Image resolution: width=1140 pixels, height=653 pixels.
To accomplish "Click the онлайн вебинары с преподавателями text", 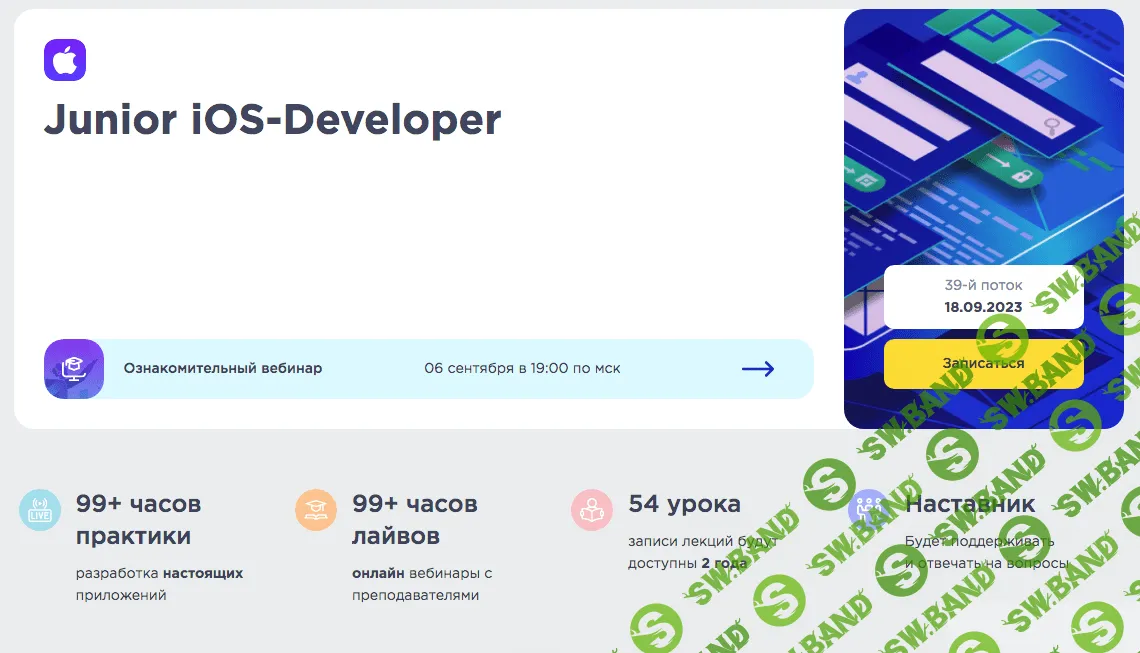I will pos(422,584).
